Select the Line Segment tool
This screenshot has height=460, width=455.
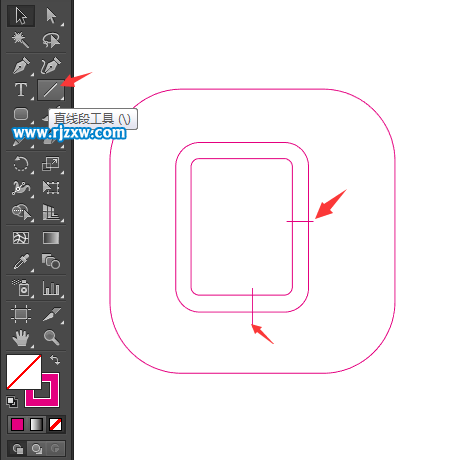point(51,90)
